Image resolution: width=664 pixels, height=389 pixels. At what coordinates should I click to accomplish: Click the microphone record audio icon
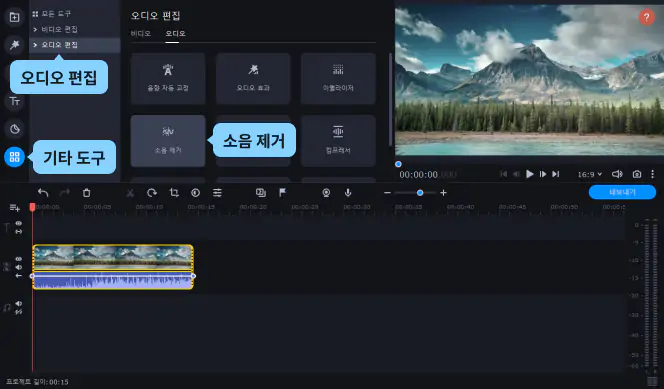[348, 193]
